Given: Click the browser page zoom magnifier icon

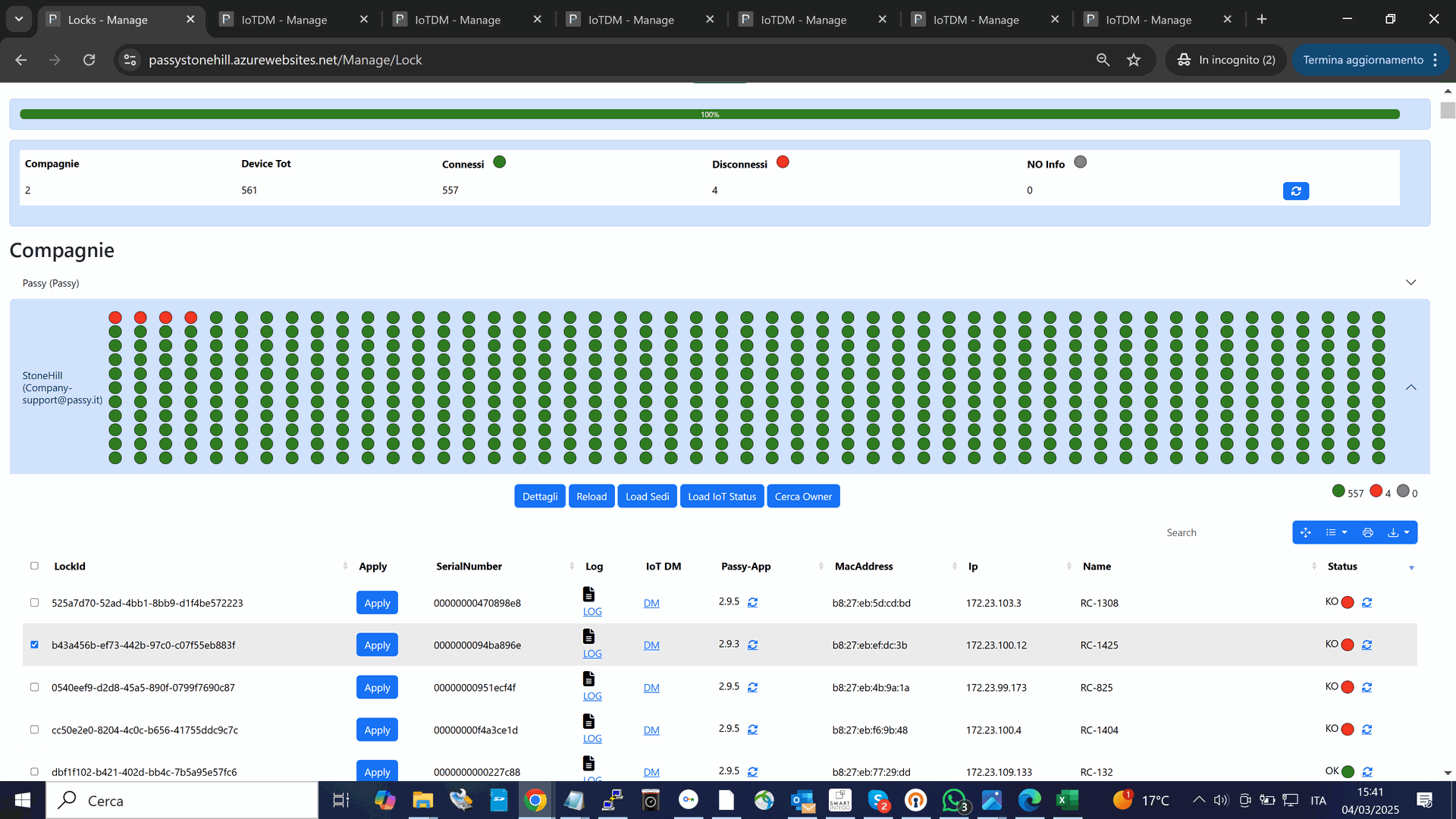Looking at the screenshot, I should click(1103, 60).
